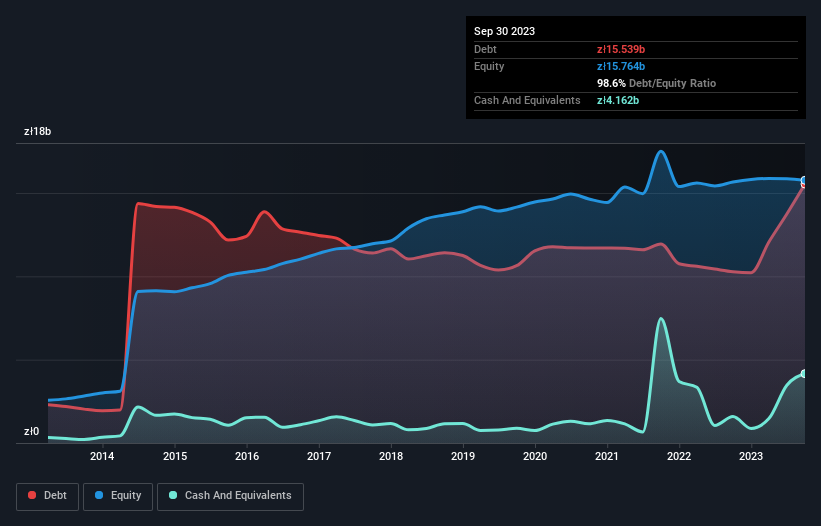This screenshot has width=821, height=526.
Task: Click the 2014 x-axis label
Action: 102,456
